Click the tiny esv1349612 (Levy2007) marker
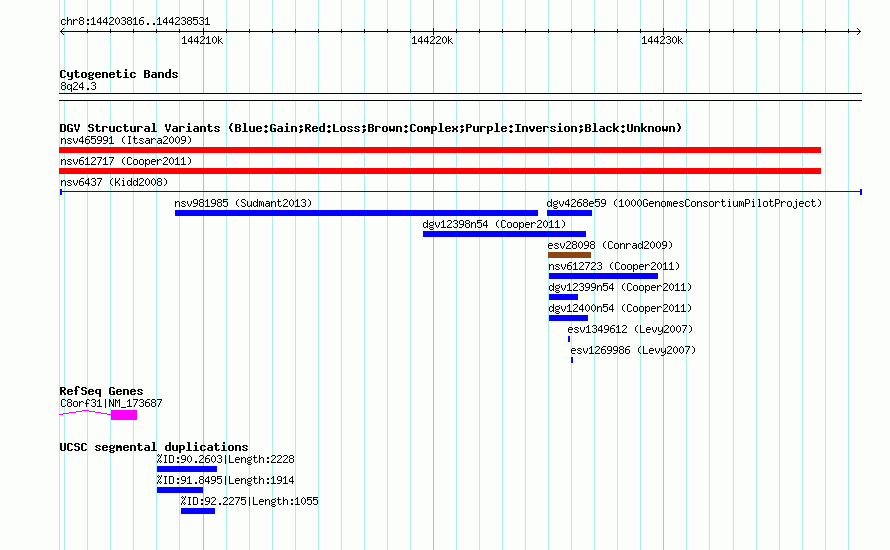The image size is (890, 550). pyautogui.click(x=569, y=339)
